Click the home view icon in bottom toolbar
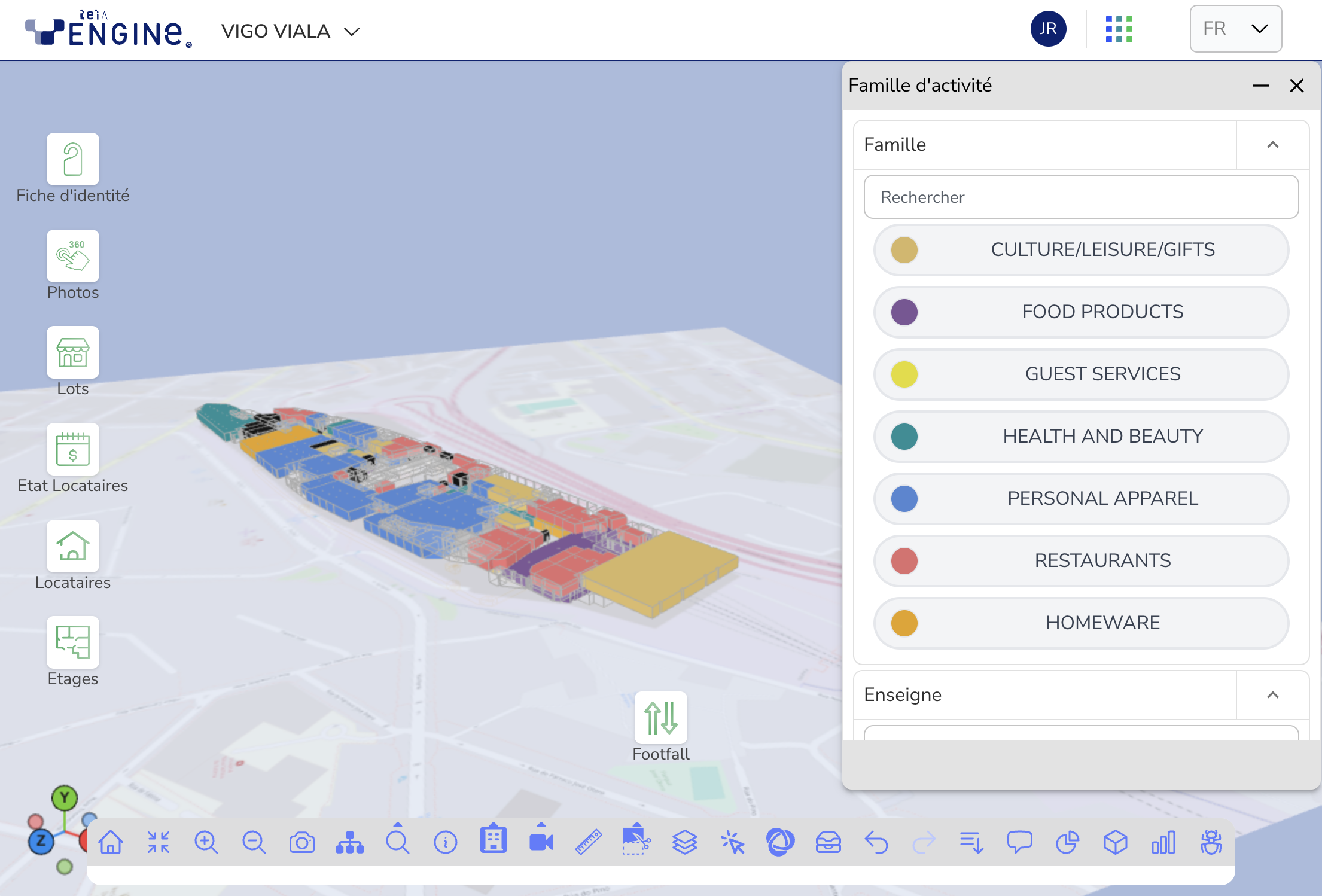 point(111,842)
